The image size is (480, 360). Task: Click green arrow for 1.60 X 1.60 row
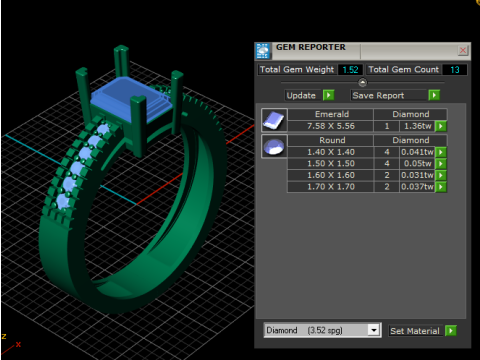click(x=441, y=175)
